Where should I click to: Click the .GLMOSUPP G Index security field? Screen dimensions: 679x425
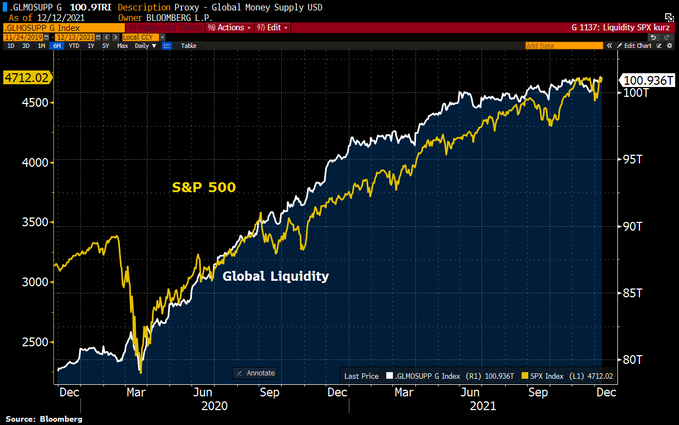(x=64, y=28)
